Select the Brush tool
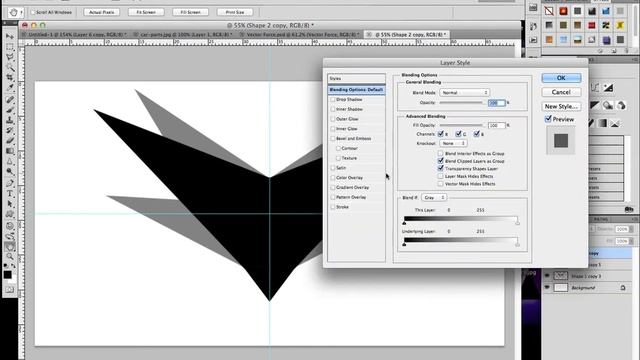 [10, 110]
